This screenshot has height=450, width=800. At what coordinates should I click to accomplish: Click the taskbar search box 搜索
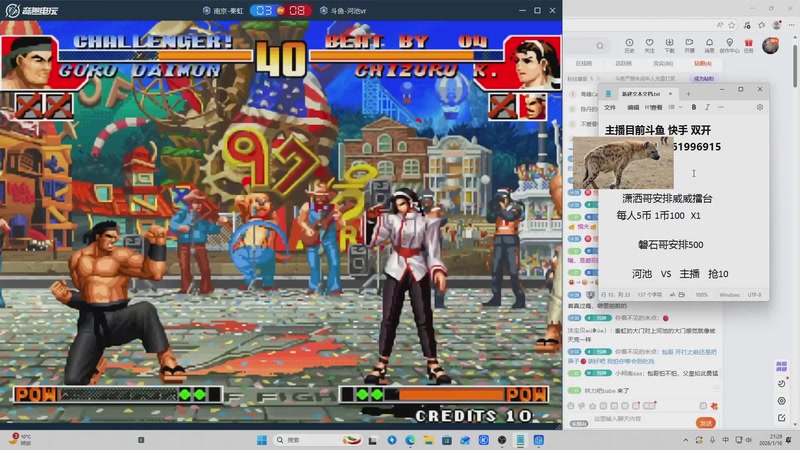point(318,440)
